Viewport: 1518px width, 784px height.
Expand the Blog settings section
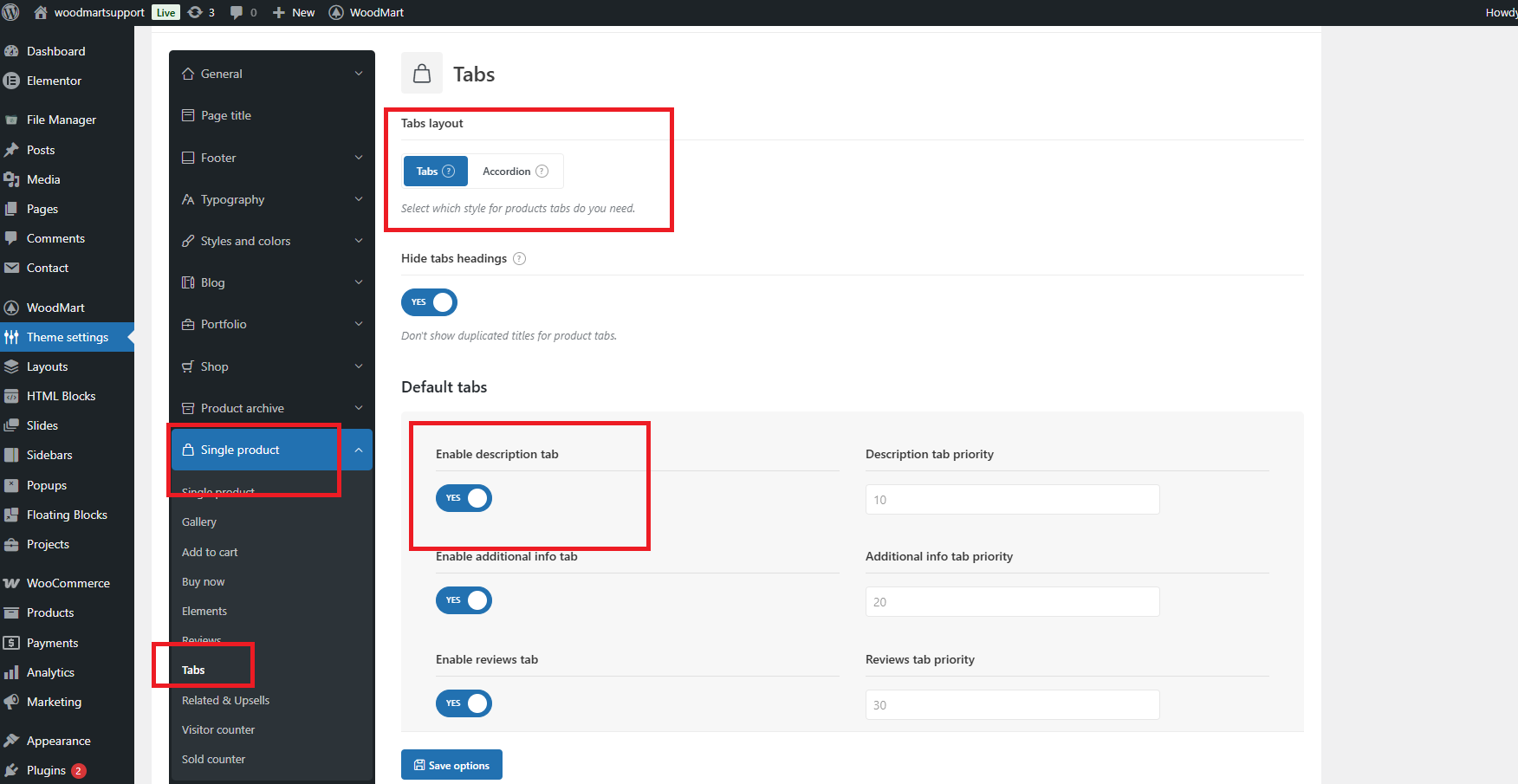(272, 282)
